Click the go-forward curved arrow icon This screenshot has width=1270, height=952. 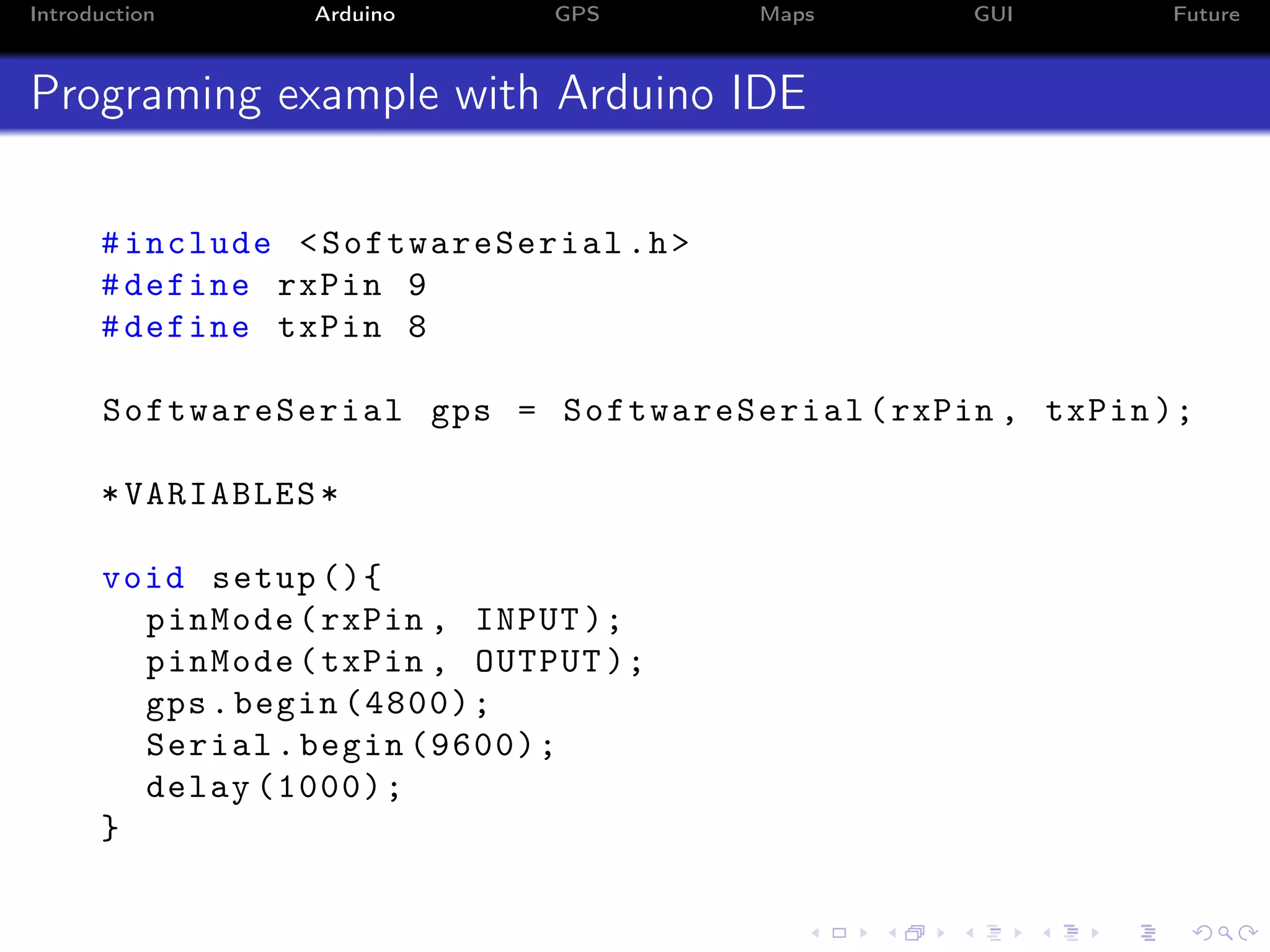click(x=1248, y=932)
